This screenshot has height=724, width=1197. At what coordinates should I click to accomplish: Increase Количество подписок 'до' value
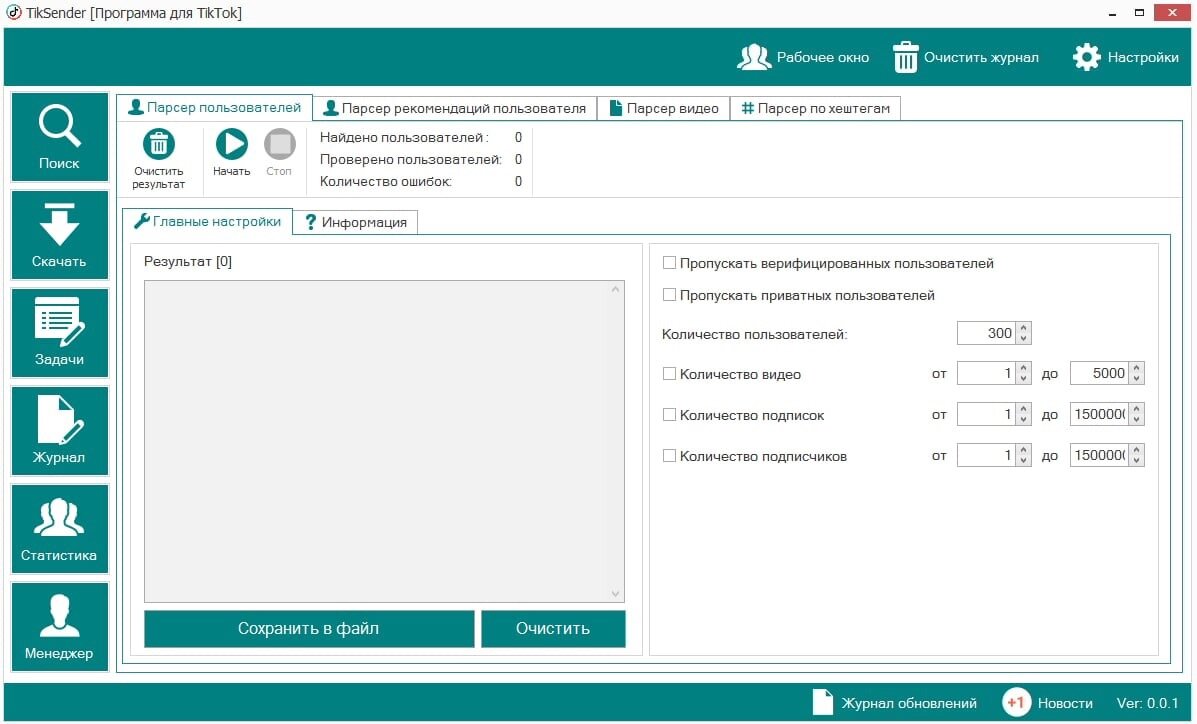1137,409
